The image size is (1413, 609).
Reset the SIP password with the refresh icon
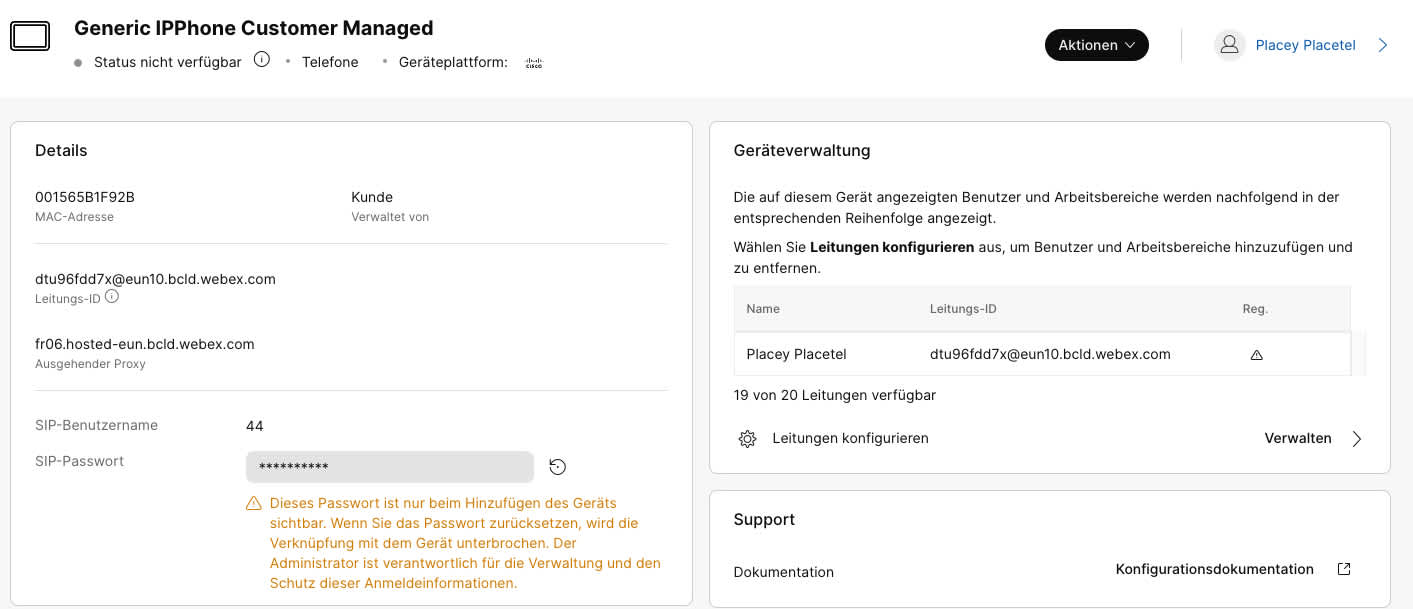(558, 467)
